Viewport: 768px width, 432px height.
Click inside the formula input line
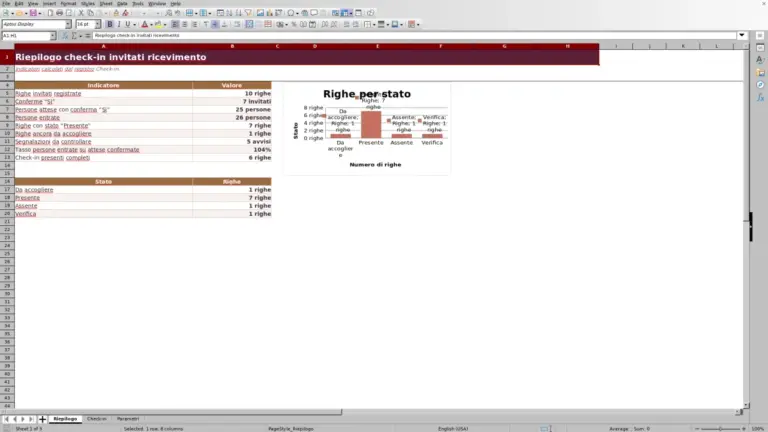pyautogui.click(x=414, y=35)
